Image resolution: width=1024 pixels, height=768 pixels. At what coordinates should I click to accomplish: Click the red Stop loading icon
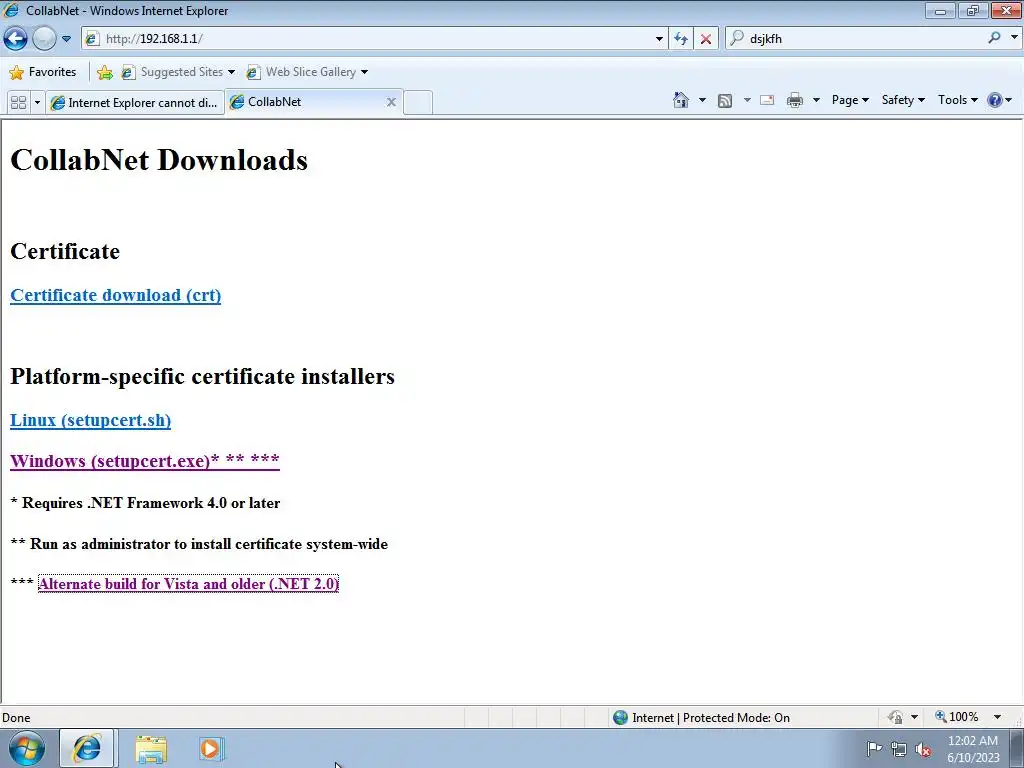[x=706, y=39]
